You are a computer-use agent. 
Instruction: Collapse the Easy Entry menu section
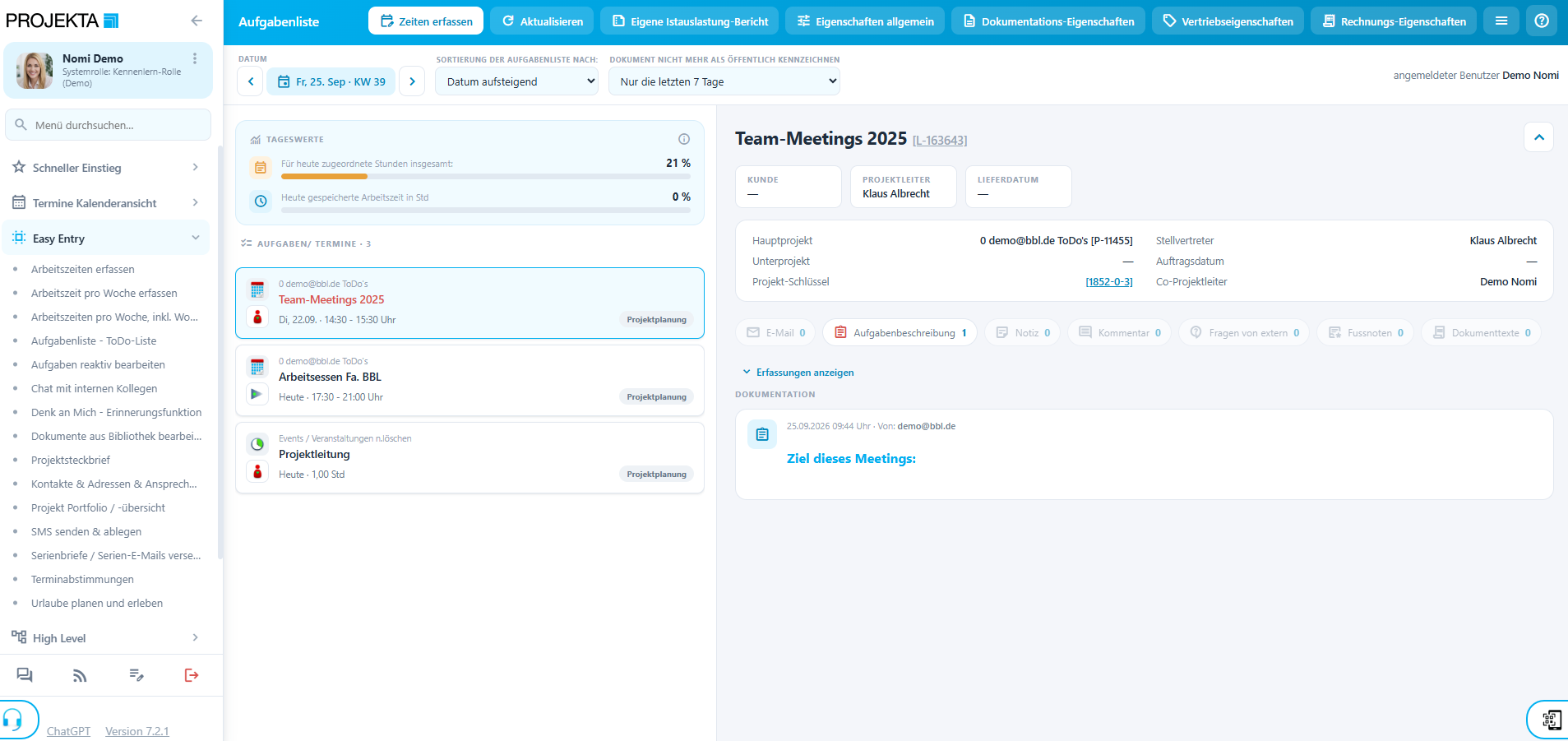(x=106, y=239)
